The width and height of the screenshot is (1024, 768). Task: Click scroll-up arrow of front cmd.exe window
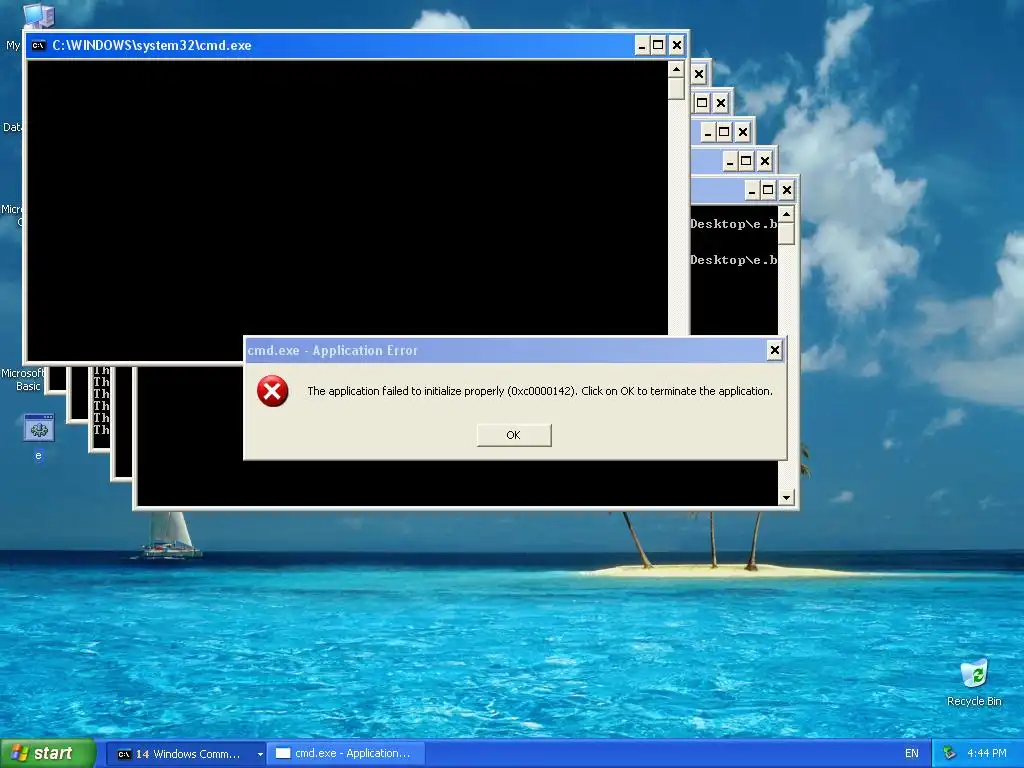point(676,69)
